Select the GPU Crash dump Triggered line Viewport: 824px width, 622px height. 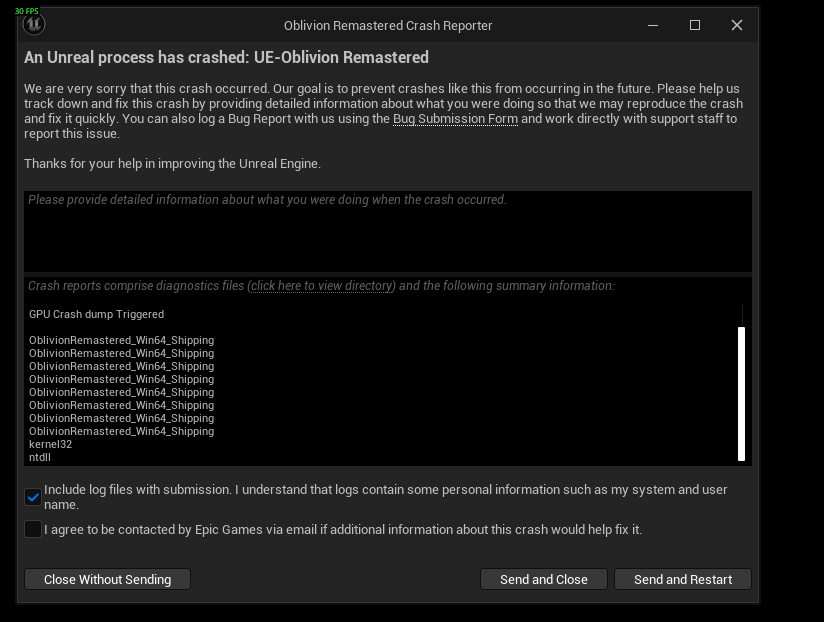96,314
